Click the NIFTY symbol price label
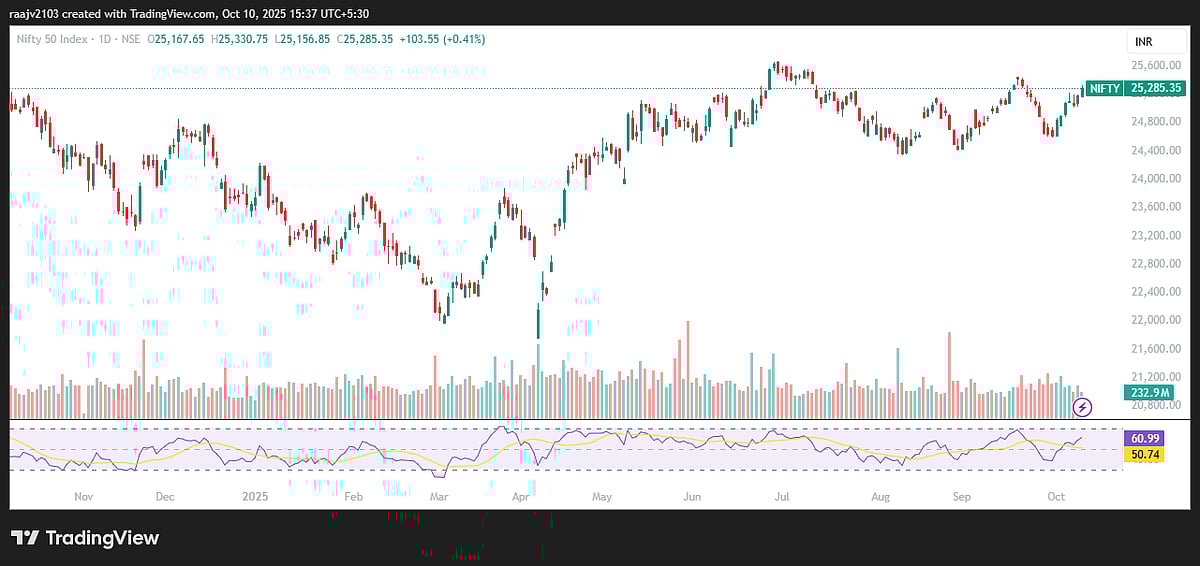The image size is (1200, 566). pos(1104,88)
